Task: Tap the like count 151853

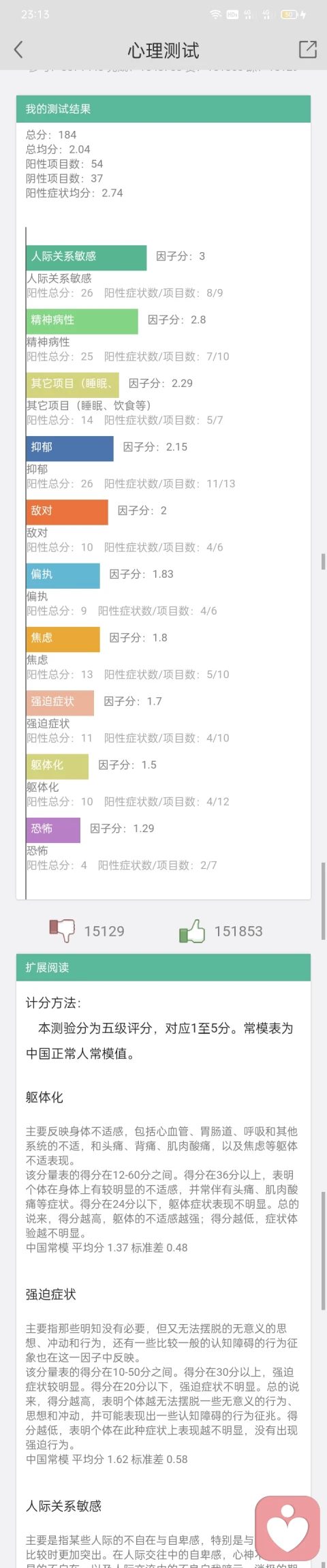Action: (238, 931)
